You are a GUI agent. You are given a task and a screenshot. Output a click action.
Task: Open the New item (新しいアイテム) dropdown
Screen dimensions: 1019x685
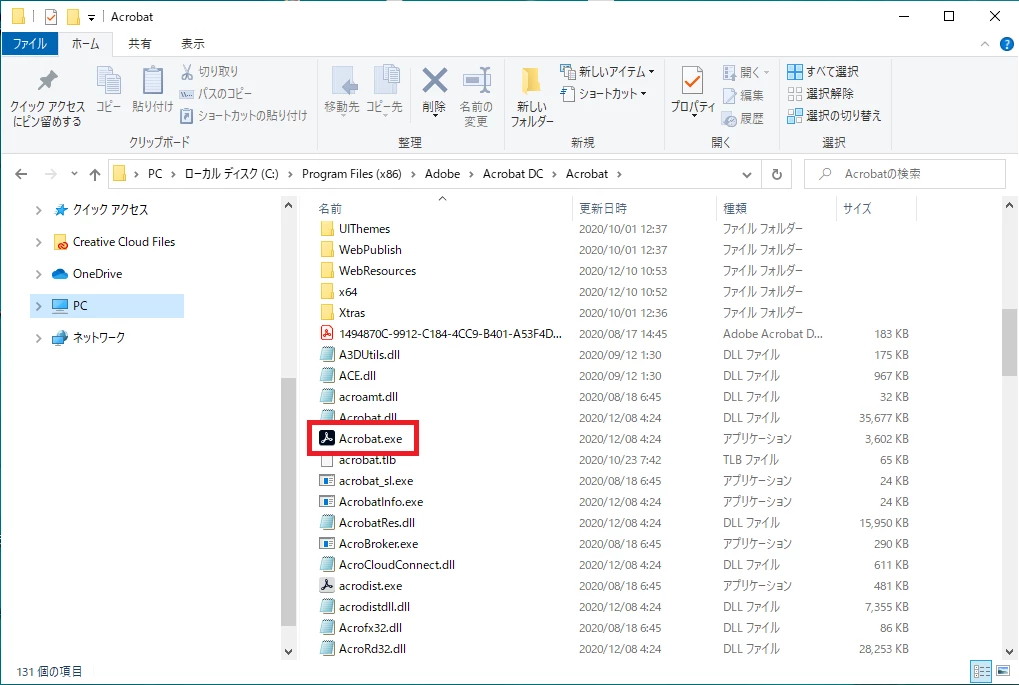point(608,71)
